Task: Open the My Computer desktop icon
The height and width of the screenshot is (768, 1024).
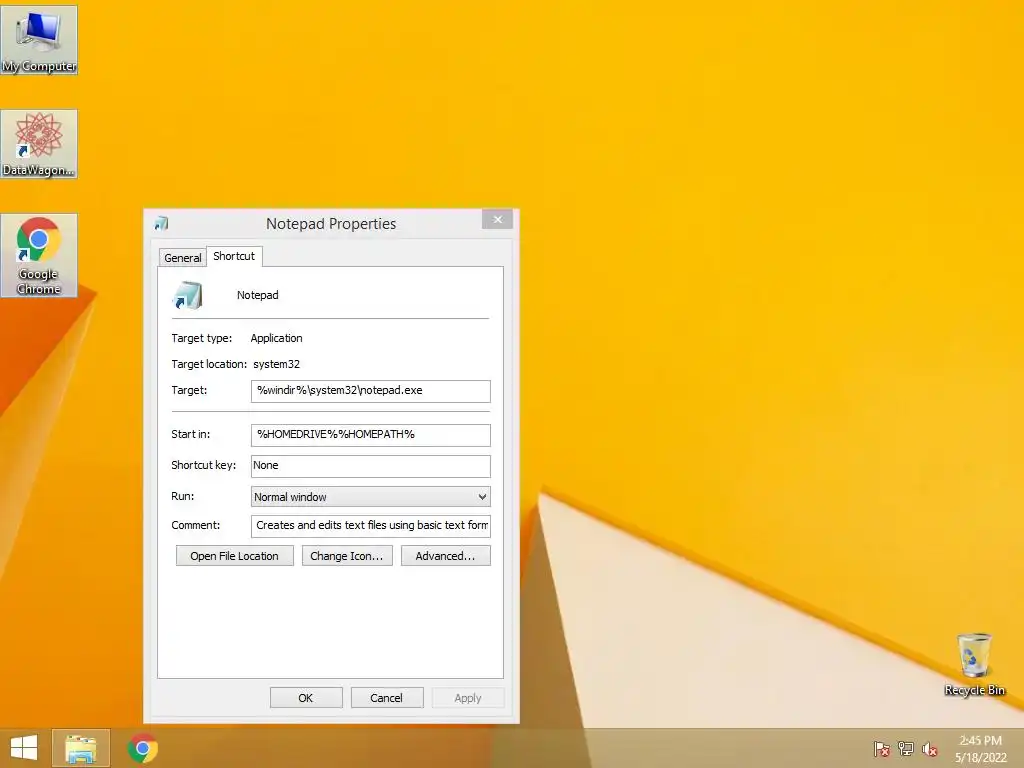Action: click(39, 39)
